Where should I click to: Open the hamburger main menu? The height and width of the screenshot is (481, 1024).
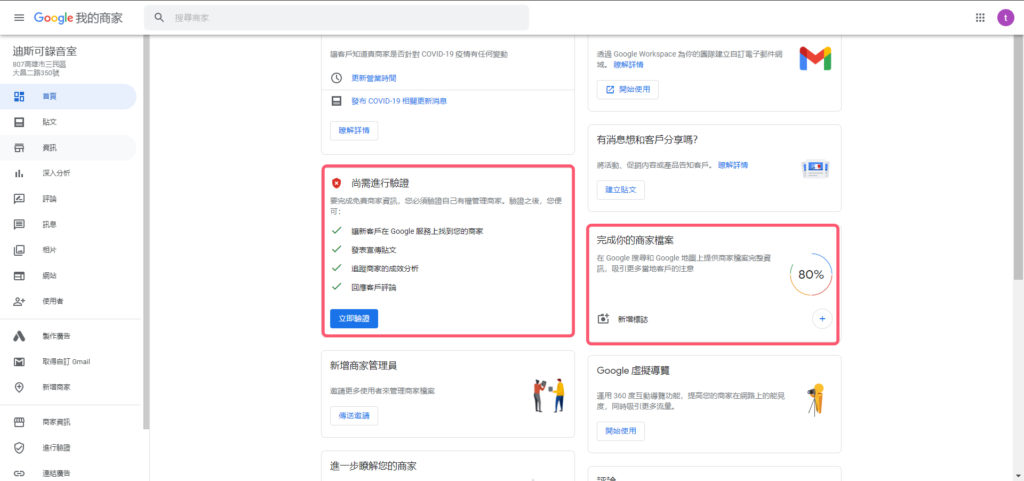(x=18, y=18)
